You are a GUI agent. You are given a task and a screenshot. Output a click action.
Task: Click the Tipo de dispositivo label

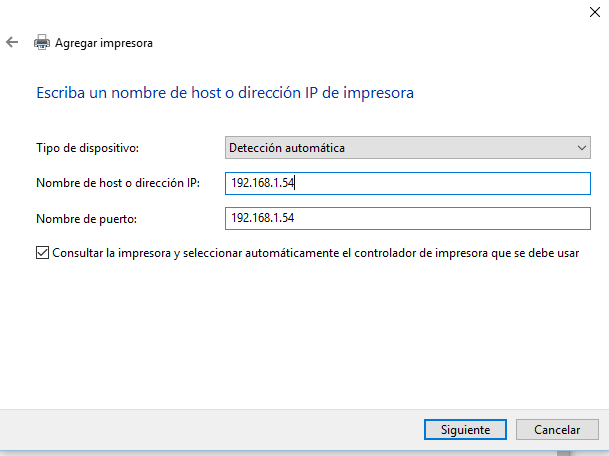pyautogui.click(x=87, y=149)
